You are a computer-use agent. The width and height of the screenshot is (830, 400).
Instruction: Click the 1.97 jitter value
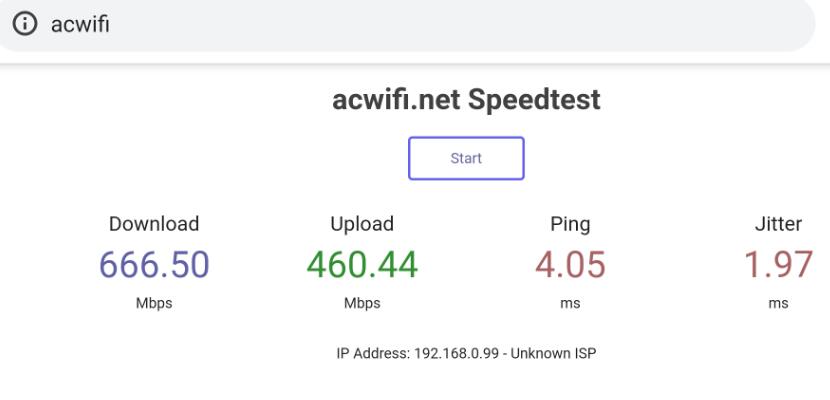[778, 265]
